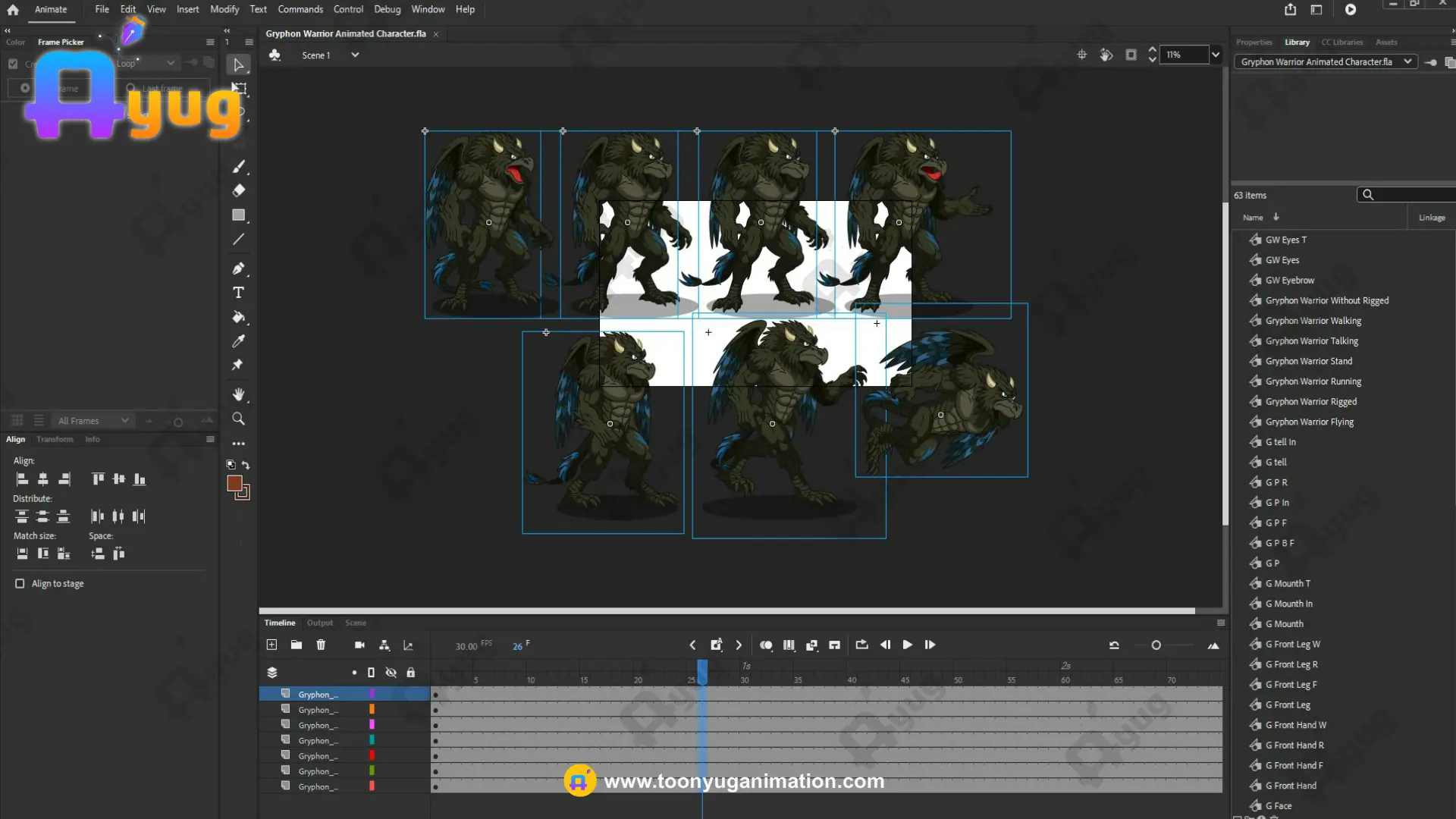
Task: Delete layer using timeline trash icon
Action: 321,645
